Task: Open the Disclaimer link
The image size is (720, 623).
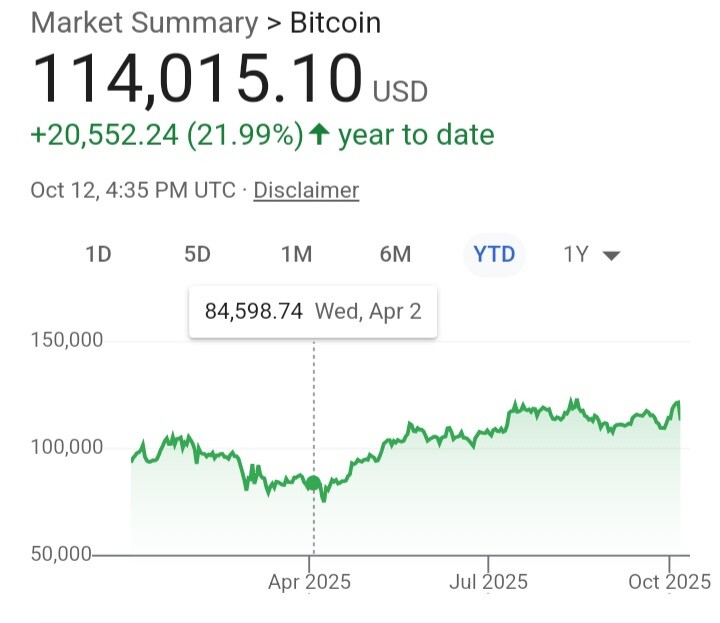Action: point(306,190)
